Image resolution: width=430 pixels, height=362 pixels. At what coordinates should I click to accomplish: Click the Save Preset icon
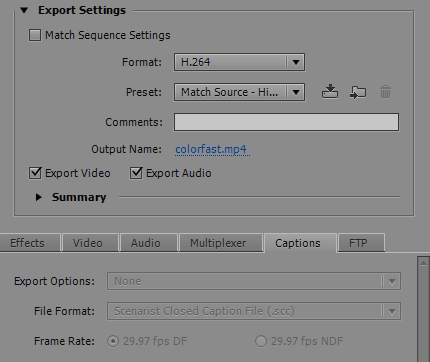[x=330, y=92]
